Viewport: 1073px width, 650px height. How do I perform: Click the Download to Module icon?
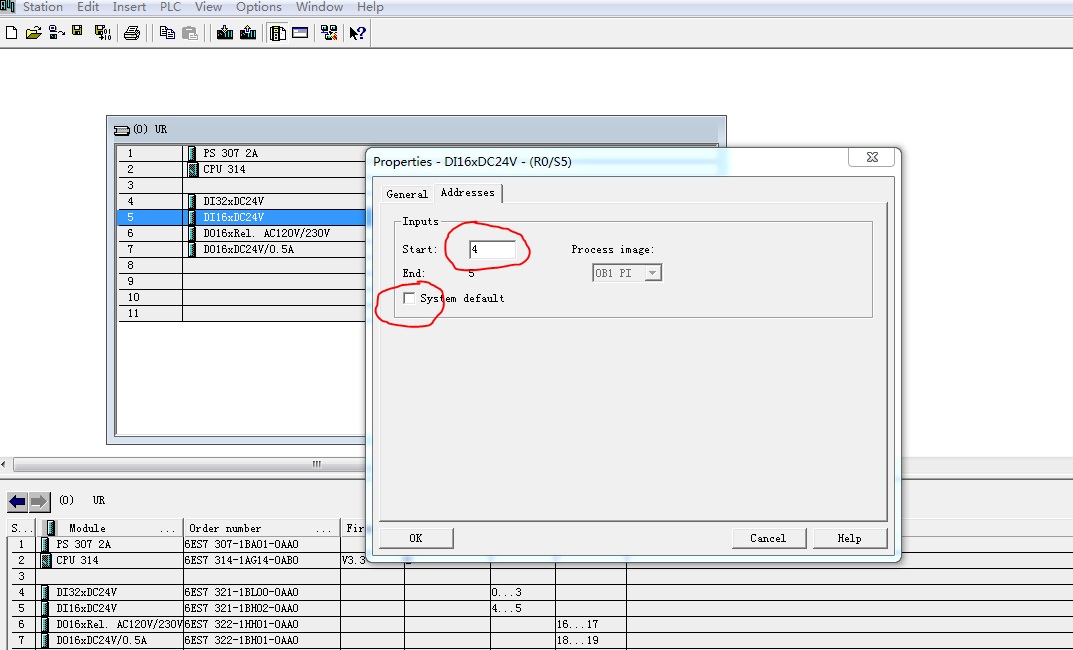pos(224,32)
